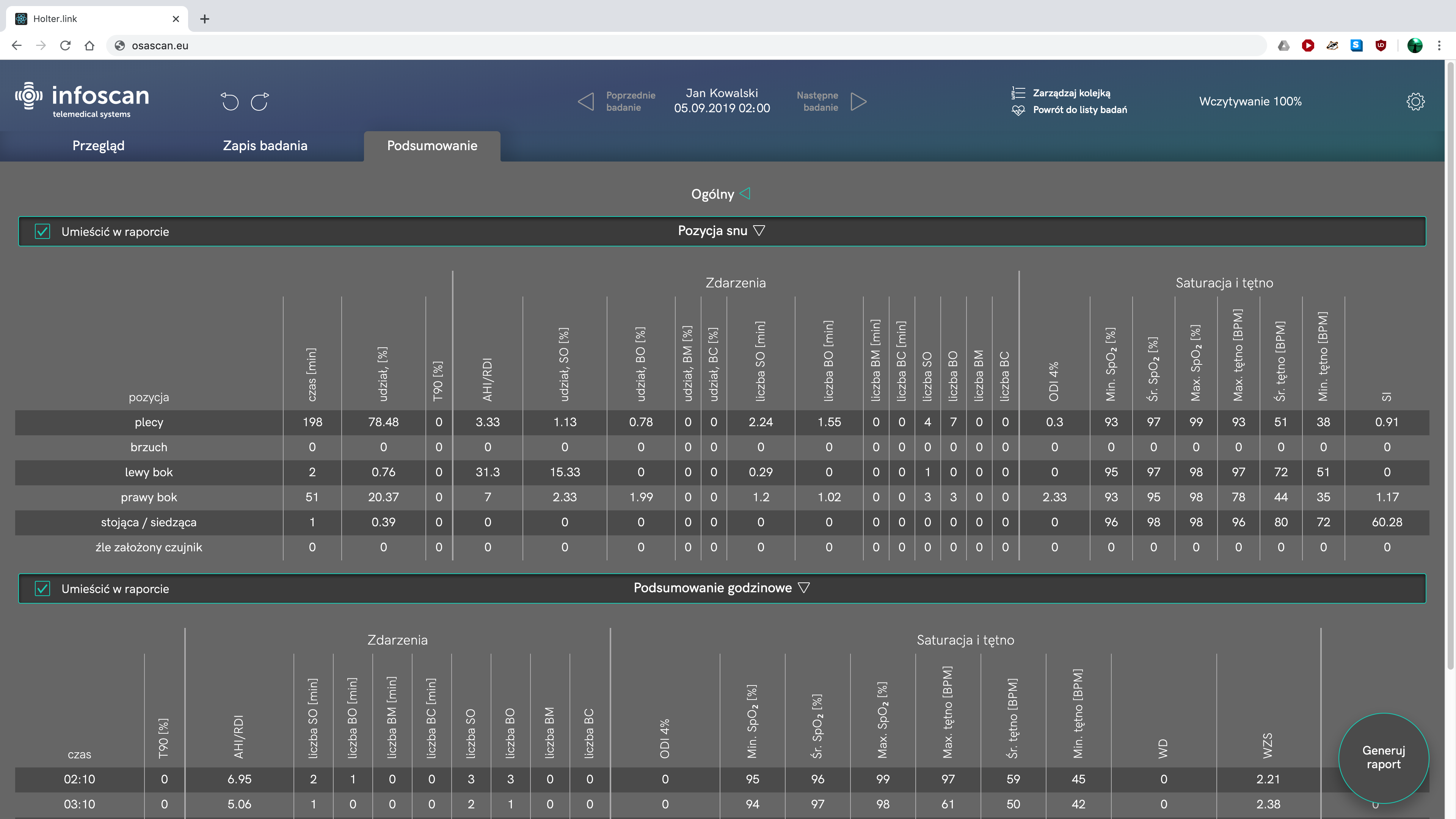
Task: Go to previous examination arrow
Action: (586, 102)
